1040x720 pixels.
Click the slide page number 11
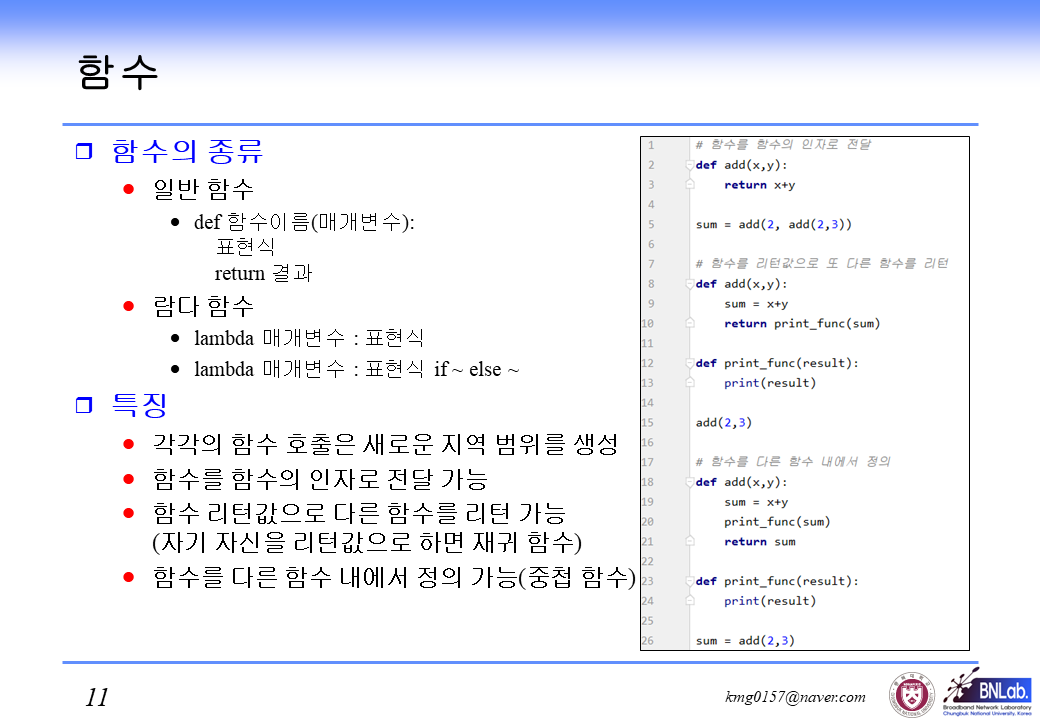pyautogui.click(x=97, y=697)
